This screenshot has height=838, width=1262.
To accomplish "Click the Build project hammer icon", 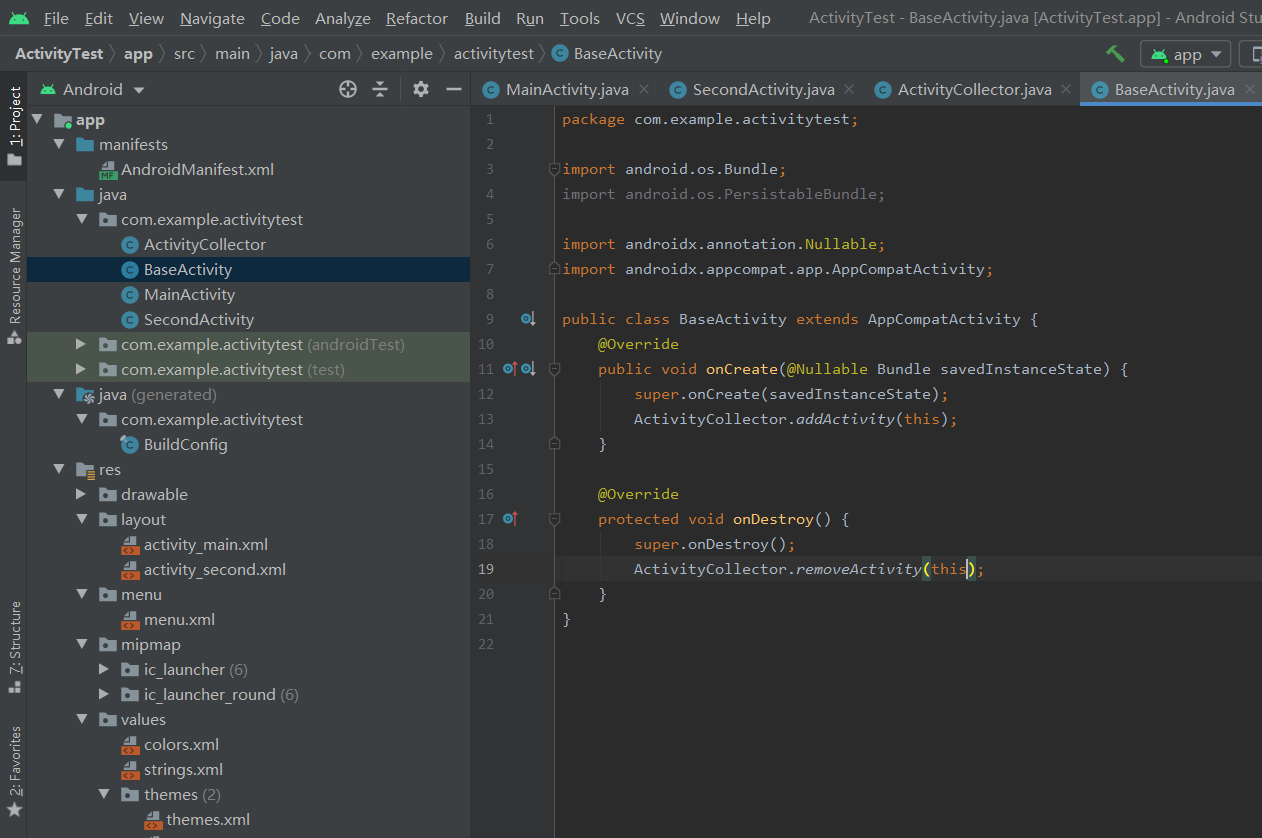I will pos(1115,54).
